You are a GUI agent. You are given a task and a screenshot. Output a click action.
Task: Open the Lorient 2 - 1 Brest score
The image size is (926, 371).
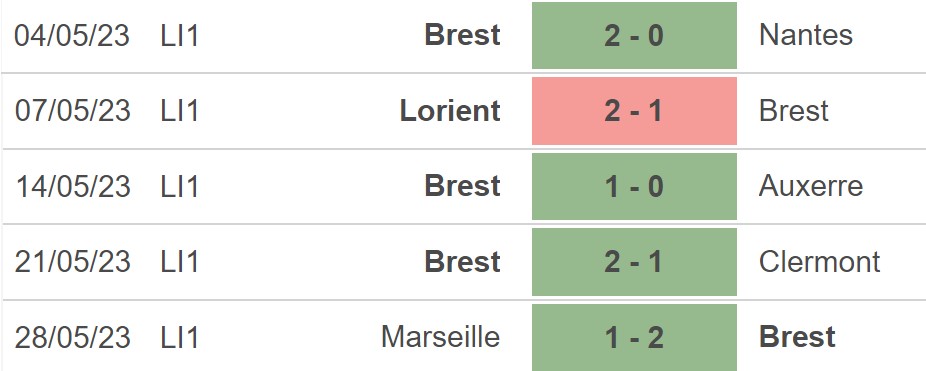(x=634, y=111)
